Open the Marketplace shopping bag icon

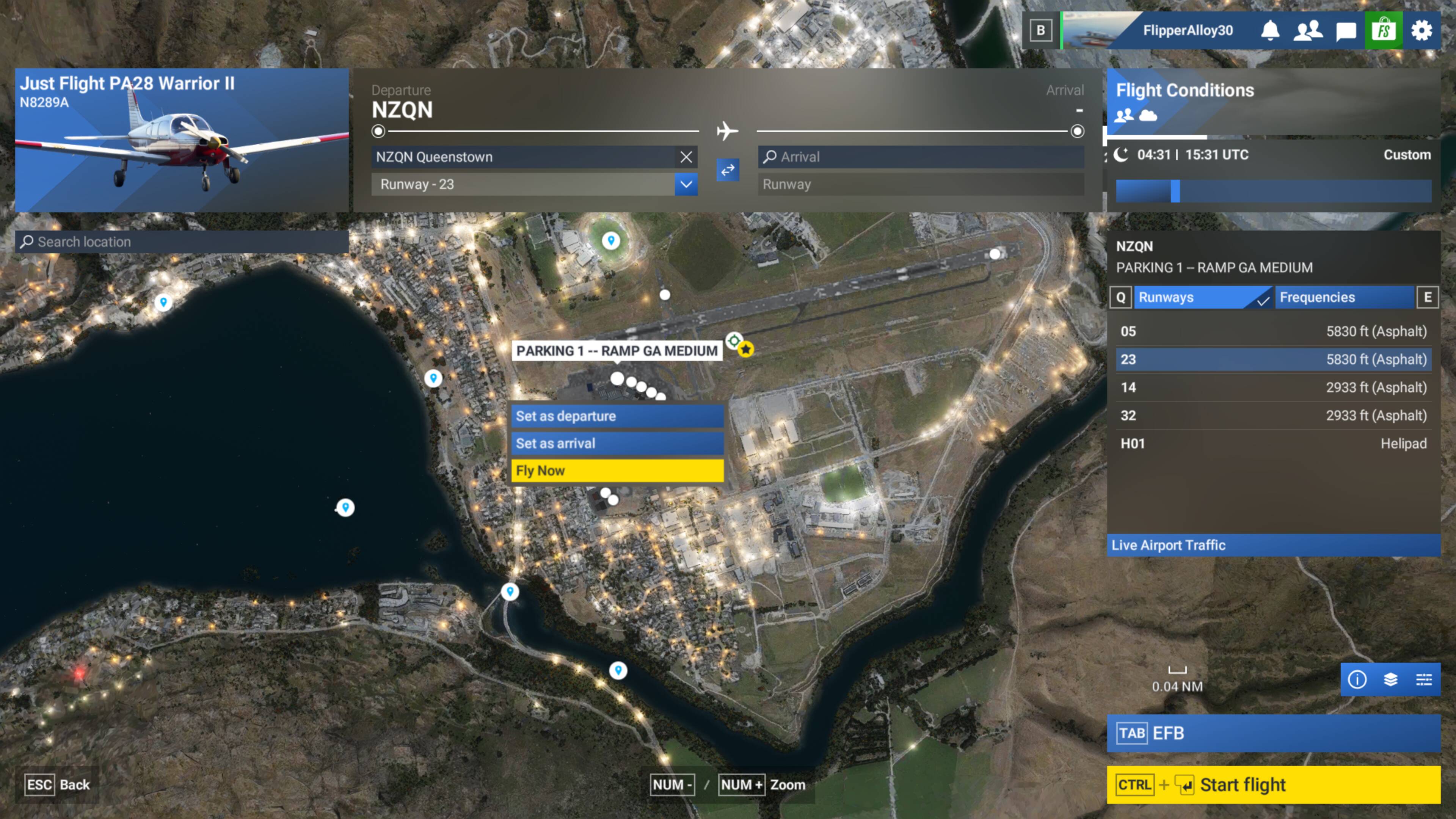(1383, 30)
